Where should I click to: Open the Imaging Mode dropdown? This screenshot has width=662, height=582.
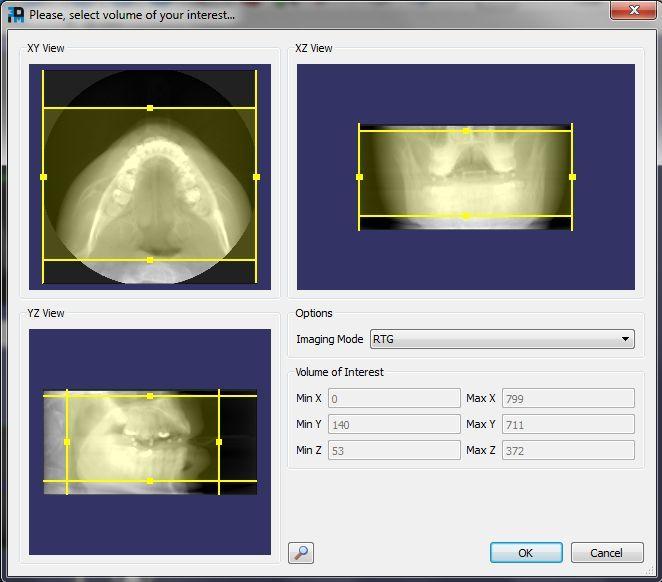click(x=502, y=340)
